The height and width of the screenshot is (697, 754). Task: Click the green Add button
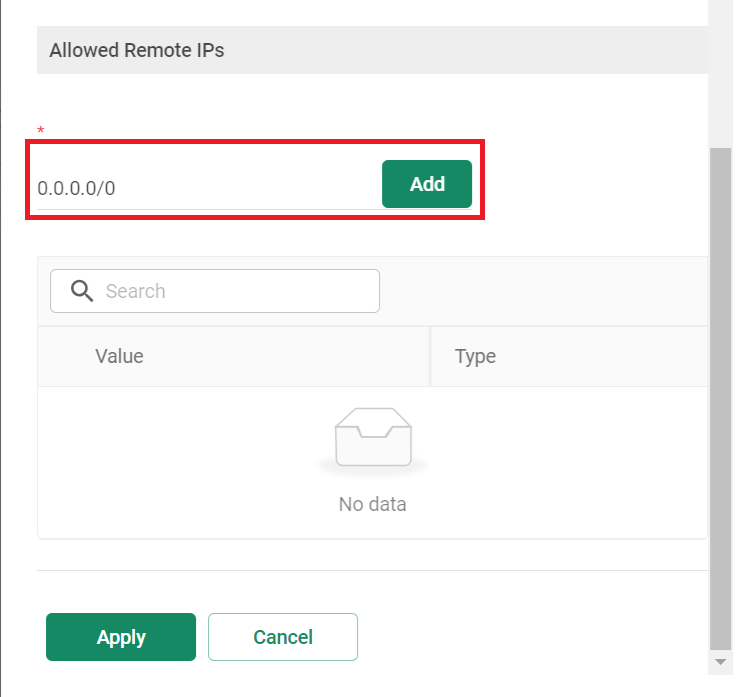(427, 184)
